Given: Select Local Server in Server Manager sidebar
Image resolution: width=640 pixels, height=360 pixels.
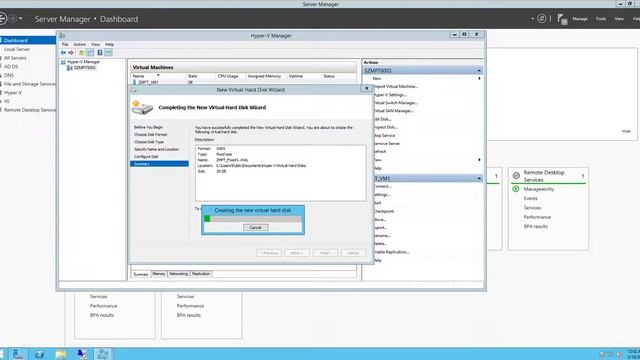Looking at the screenshot, I should (x=17, y=49).
